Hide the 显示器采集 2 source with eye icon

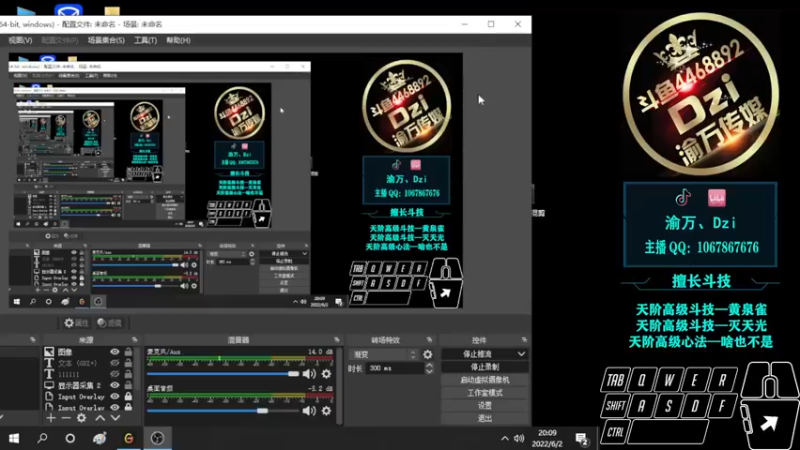coord(115,385)
